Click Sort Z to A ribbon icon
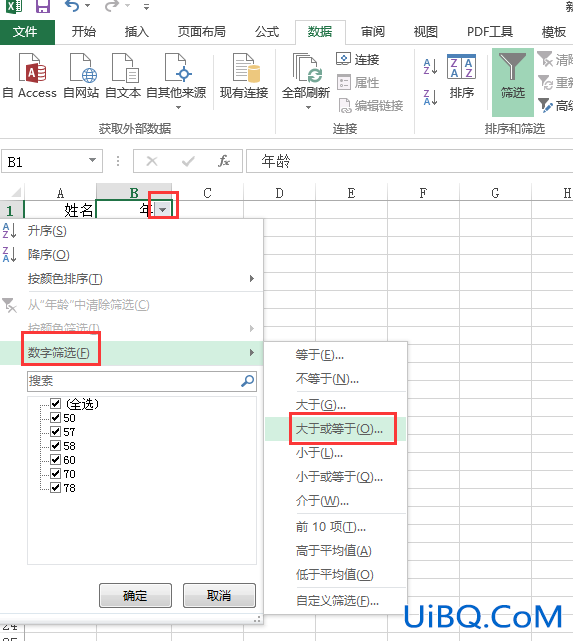 pos(431,97)
